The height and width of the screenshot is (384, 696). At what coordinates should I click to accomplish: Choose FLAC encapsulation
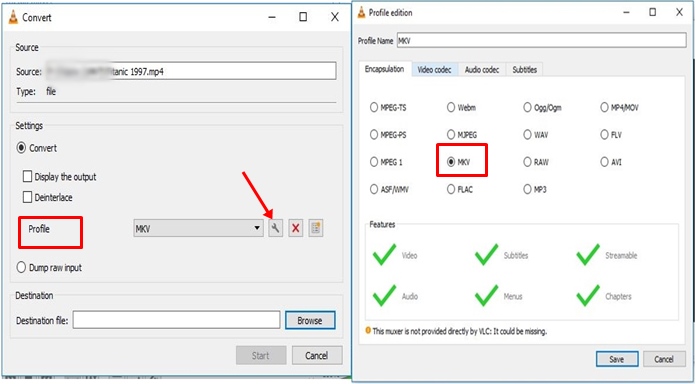pos(451,190)
